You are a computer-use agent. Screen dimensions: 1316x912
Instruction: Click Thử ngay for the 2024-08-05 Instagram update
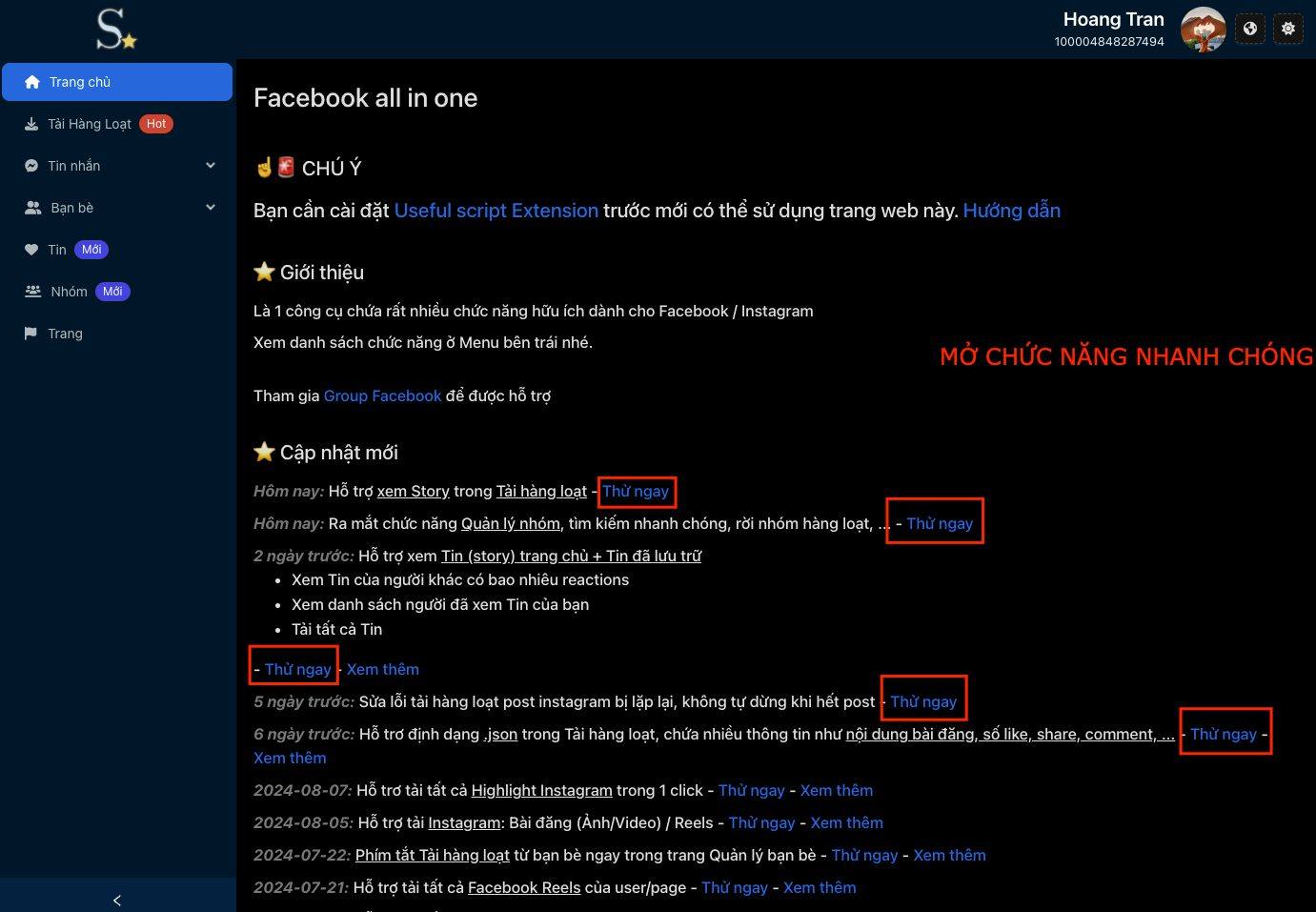762,822
